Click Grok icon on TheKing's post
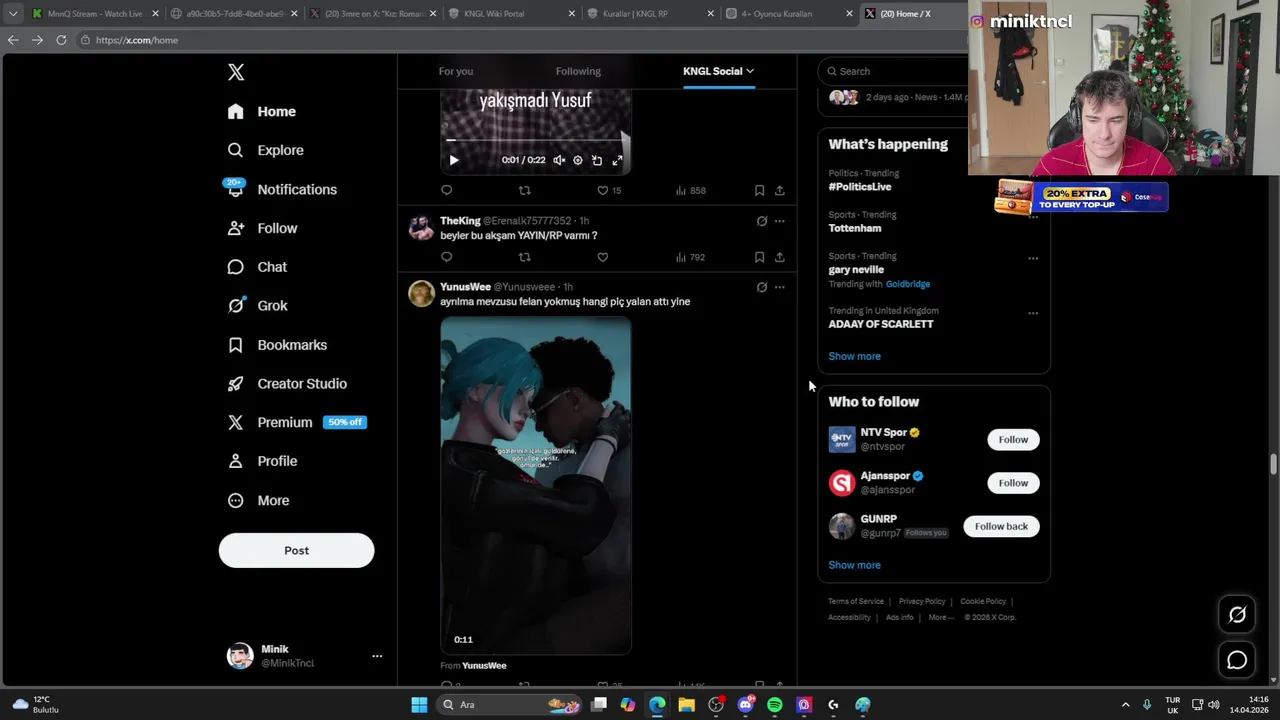 point(761,221)
